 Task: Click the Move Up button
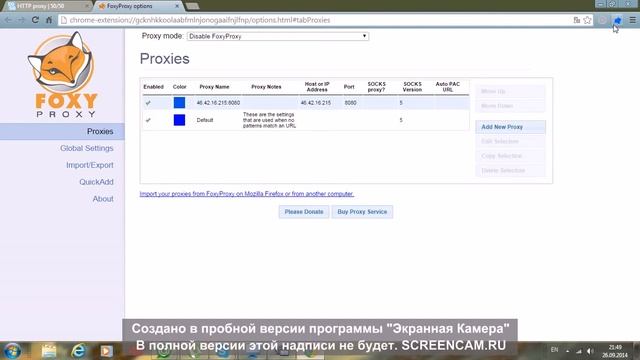point(510,91)
